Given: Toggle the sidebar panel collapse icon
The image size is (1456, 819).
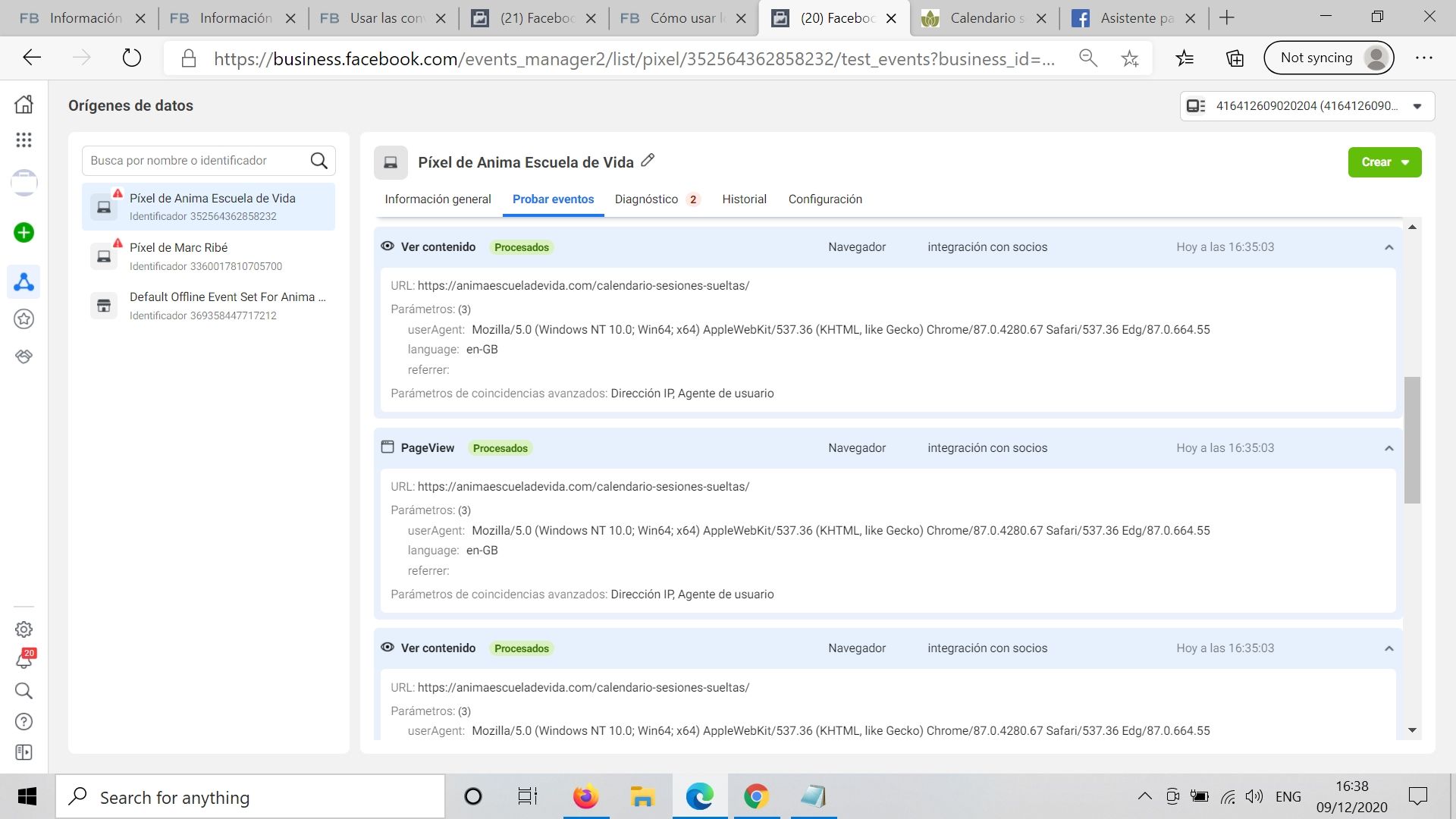Looking at the screenshot, I should click(24, 752).
